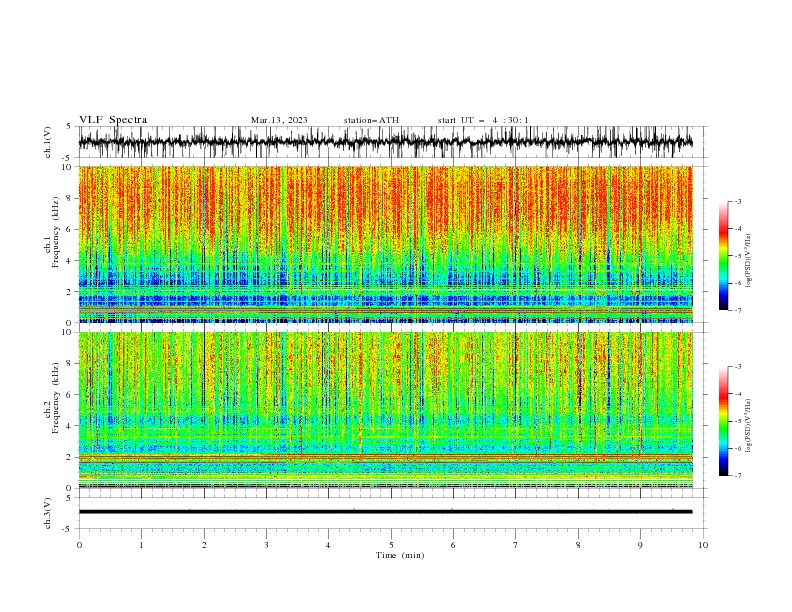Viewport: 792px width, 612px height.
Task: Click the "1" tick on the time axis
Action: click(x=141, y=545)
